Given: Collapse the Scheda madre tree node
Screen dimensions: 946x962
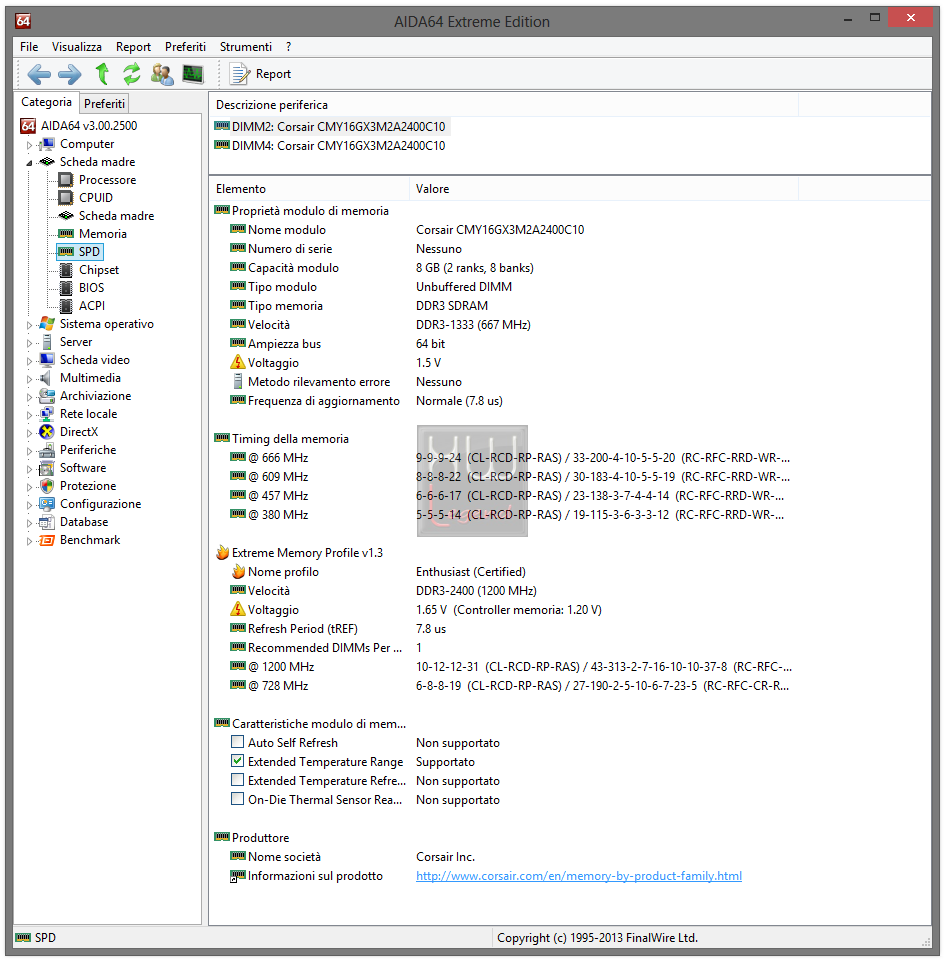Looking at the screenshot, I should (29, 163).
